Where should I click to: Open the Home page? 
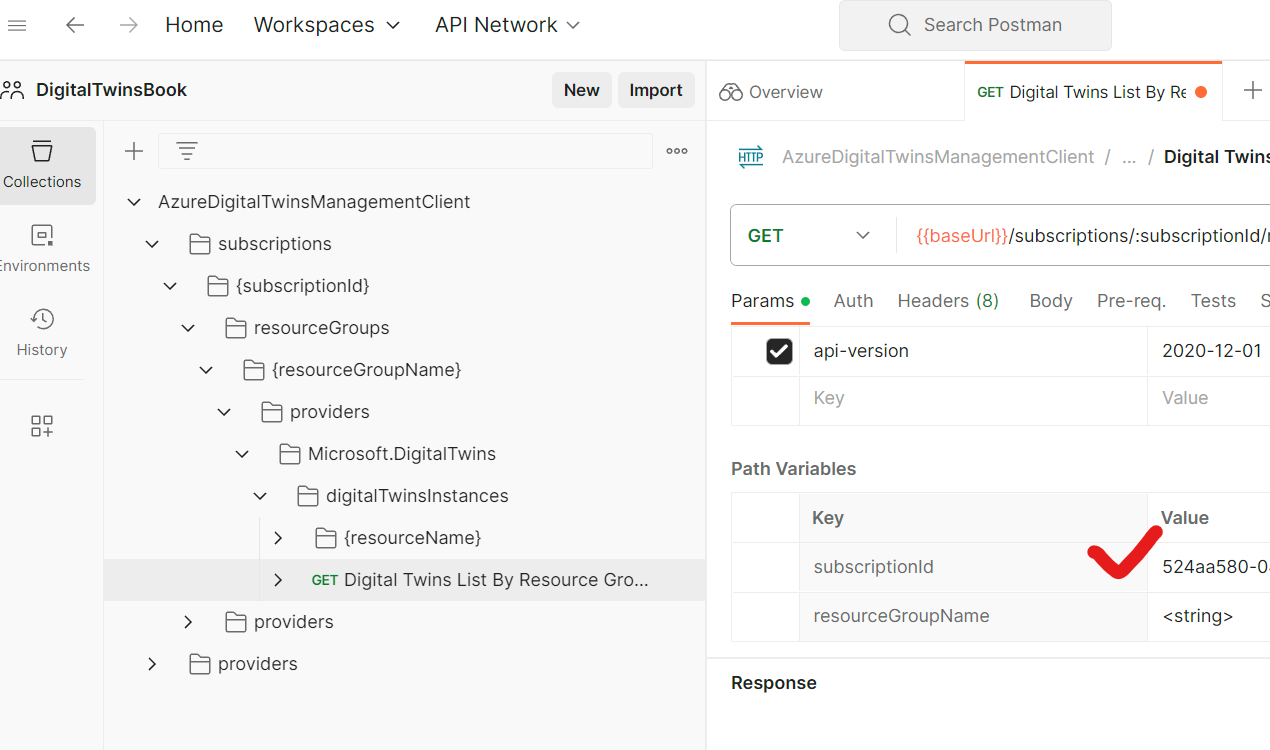click(x=194, y=25)
